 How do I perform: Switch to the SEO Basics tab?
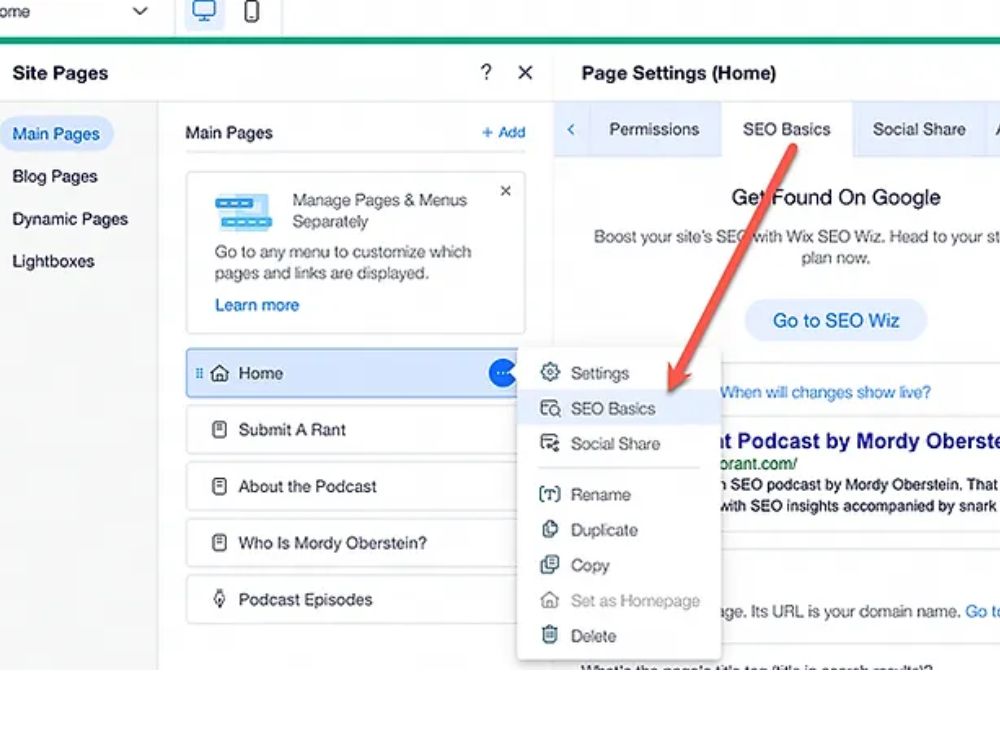click(x=787, y=129)
